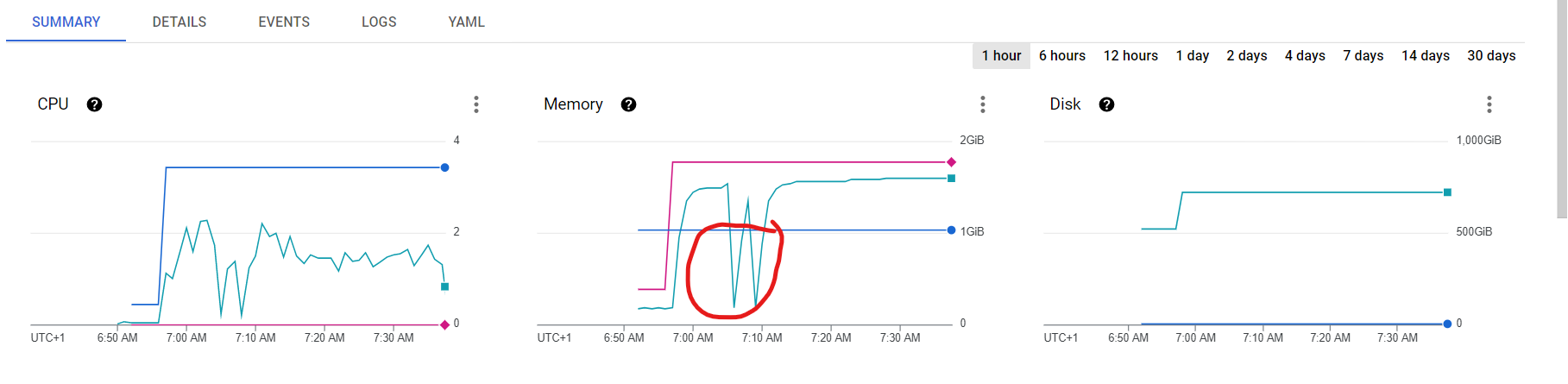Click the teal square marker on Disk chart

(1448, 192)
